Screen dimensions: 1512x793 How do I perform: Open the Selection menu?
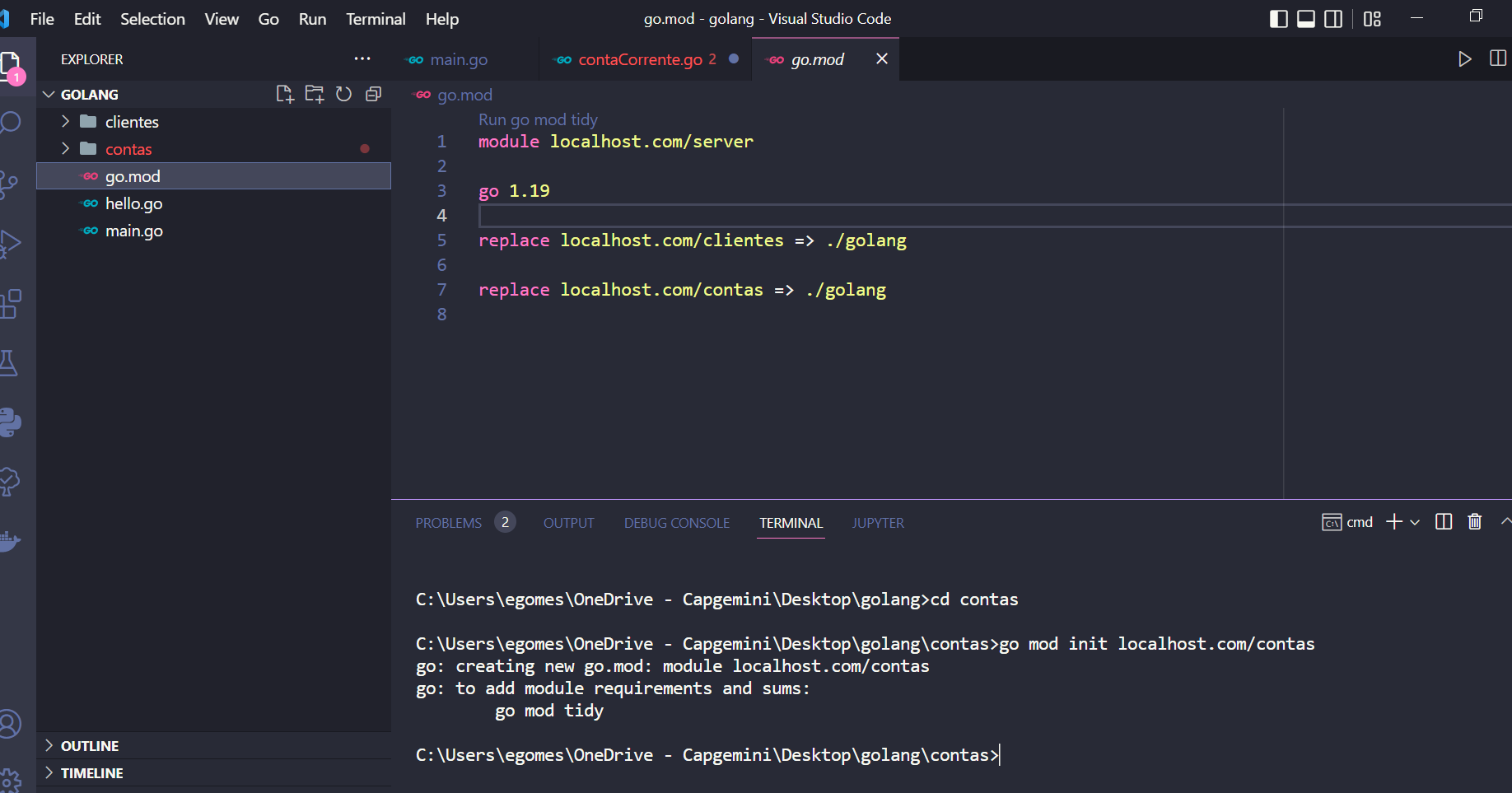pos(152,19)
